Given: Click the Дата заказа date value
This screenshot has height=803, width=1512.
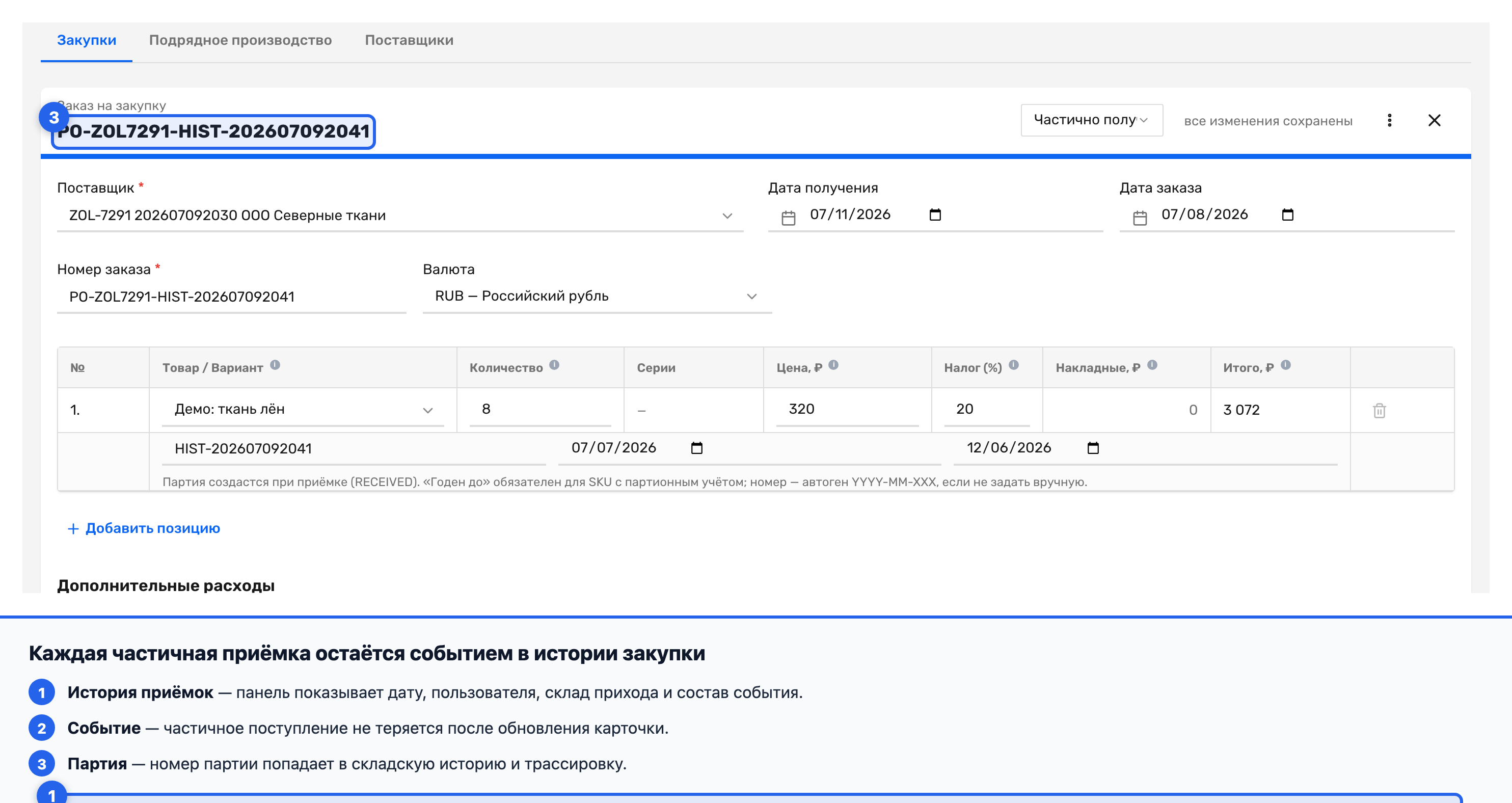Looking at the screenshot, I should pyautogui.click(x=1204, y=214).
